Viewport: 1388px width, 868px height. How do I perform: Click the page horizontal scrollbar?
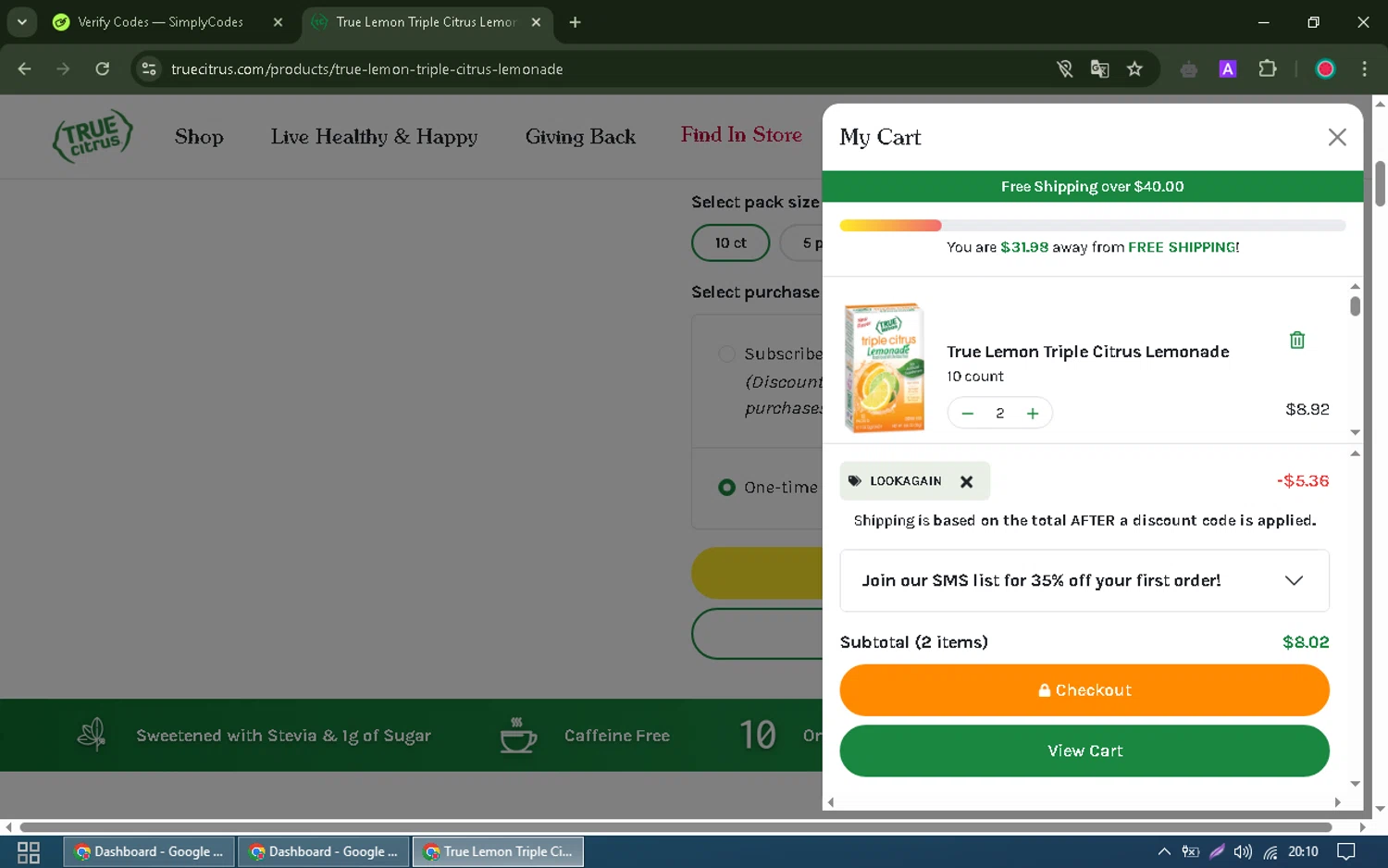pos(675,827)
